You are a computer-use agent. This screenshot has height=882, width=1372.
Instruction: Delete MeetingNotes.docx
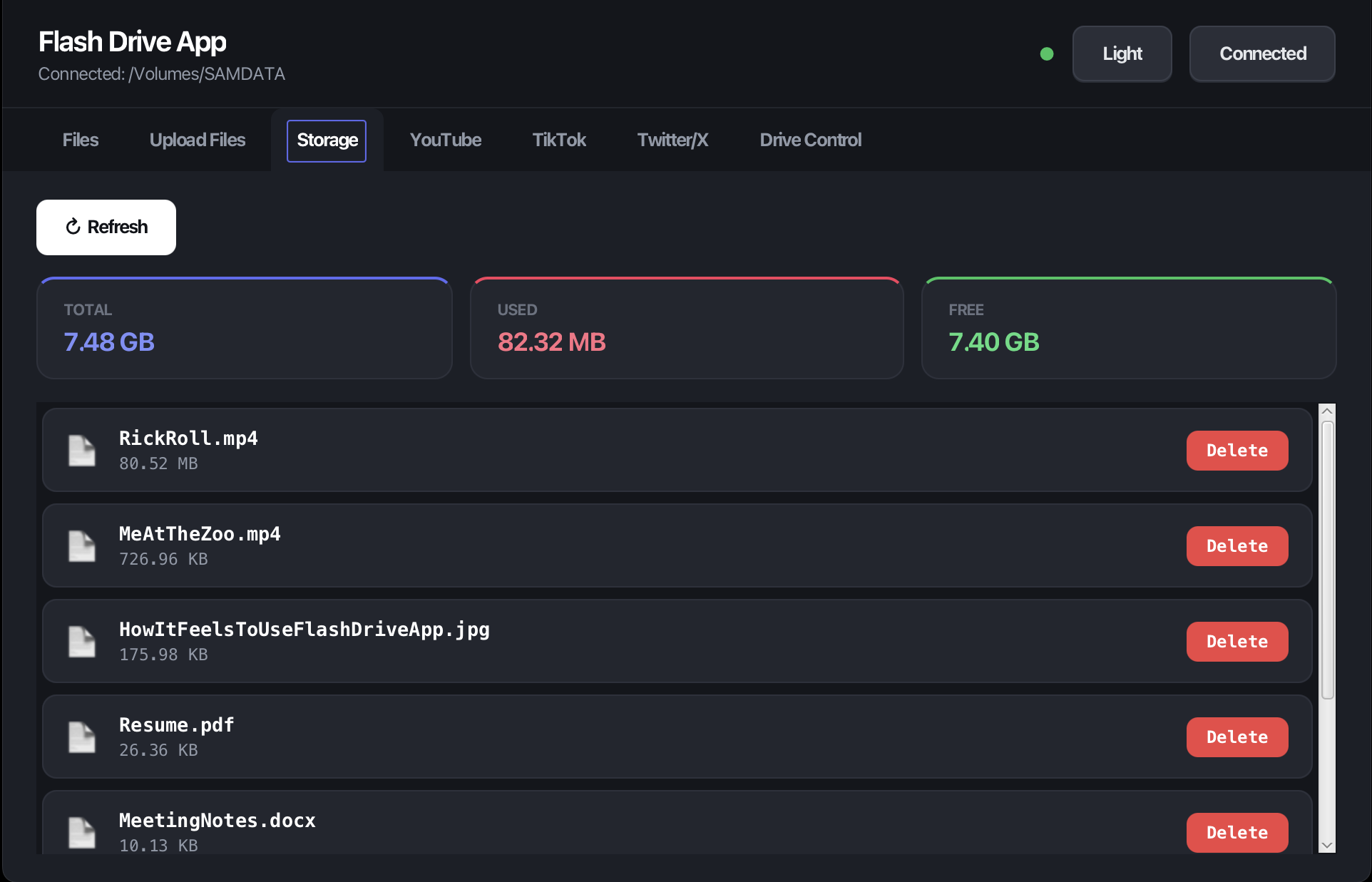click(x=1237, y=833)
